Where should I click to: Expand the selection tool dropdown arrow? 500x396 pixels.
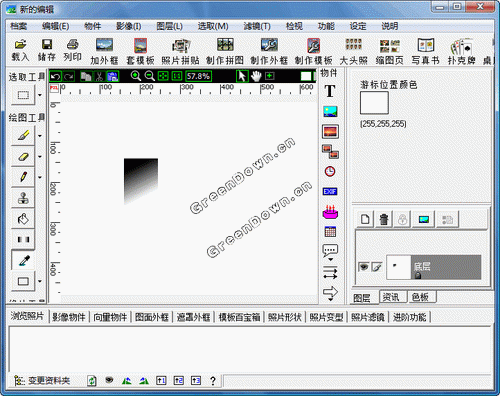click(x=40, y=95)
